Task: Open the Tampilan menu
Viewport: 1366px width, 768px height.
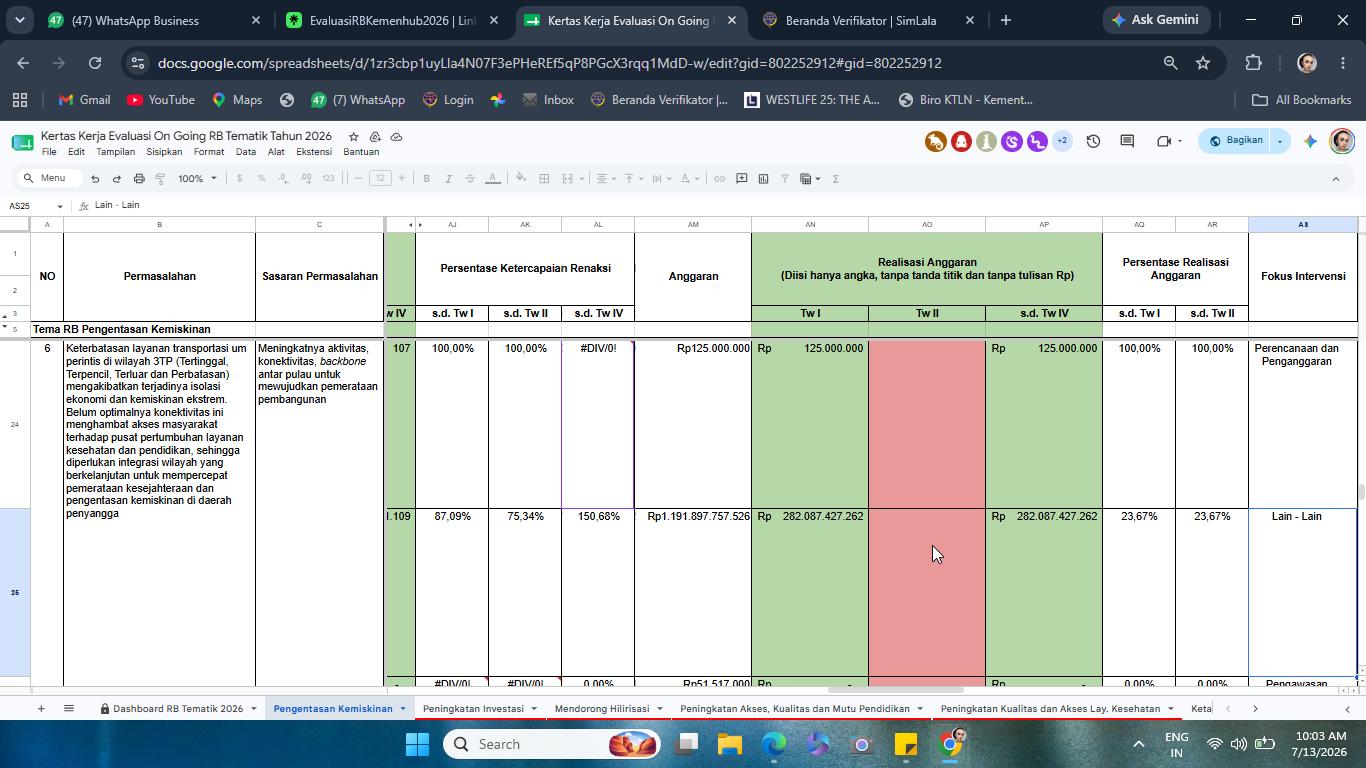Action: pos(115,152)
